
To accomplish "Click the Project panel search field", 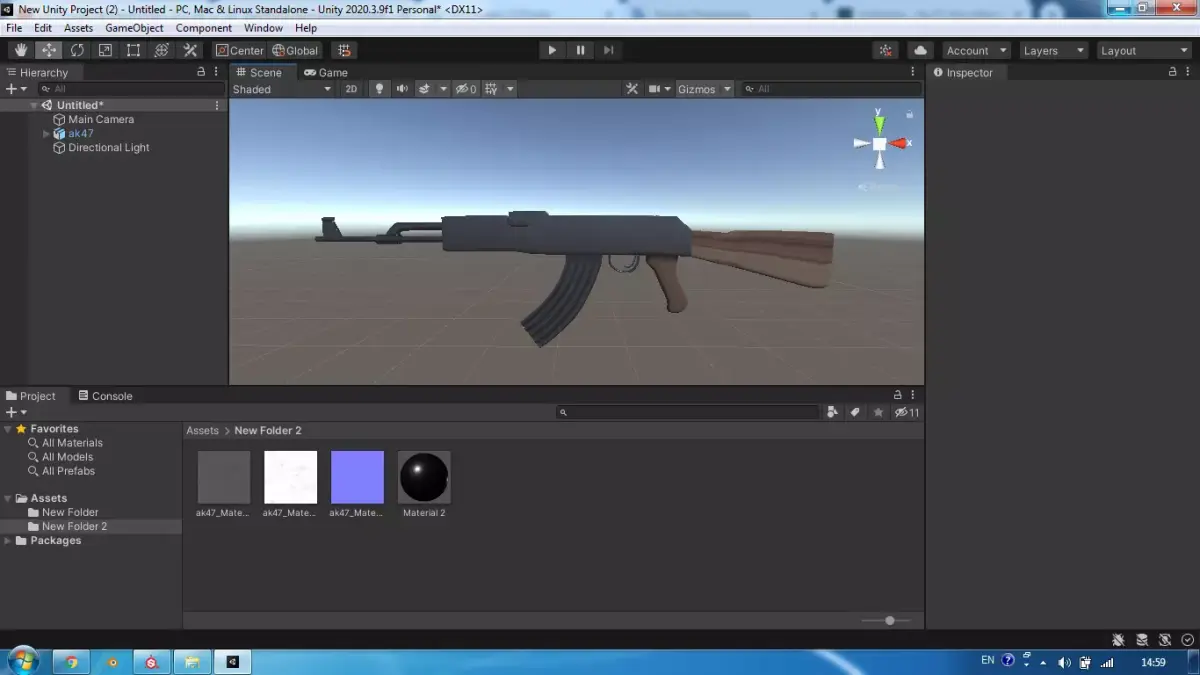I will [x=688, y=412].
